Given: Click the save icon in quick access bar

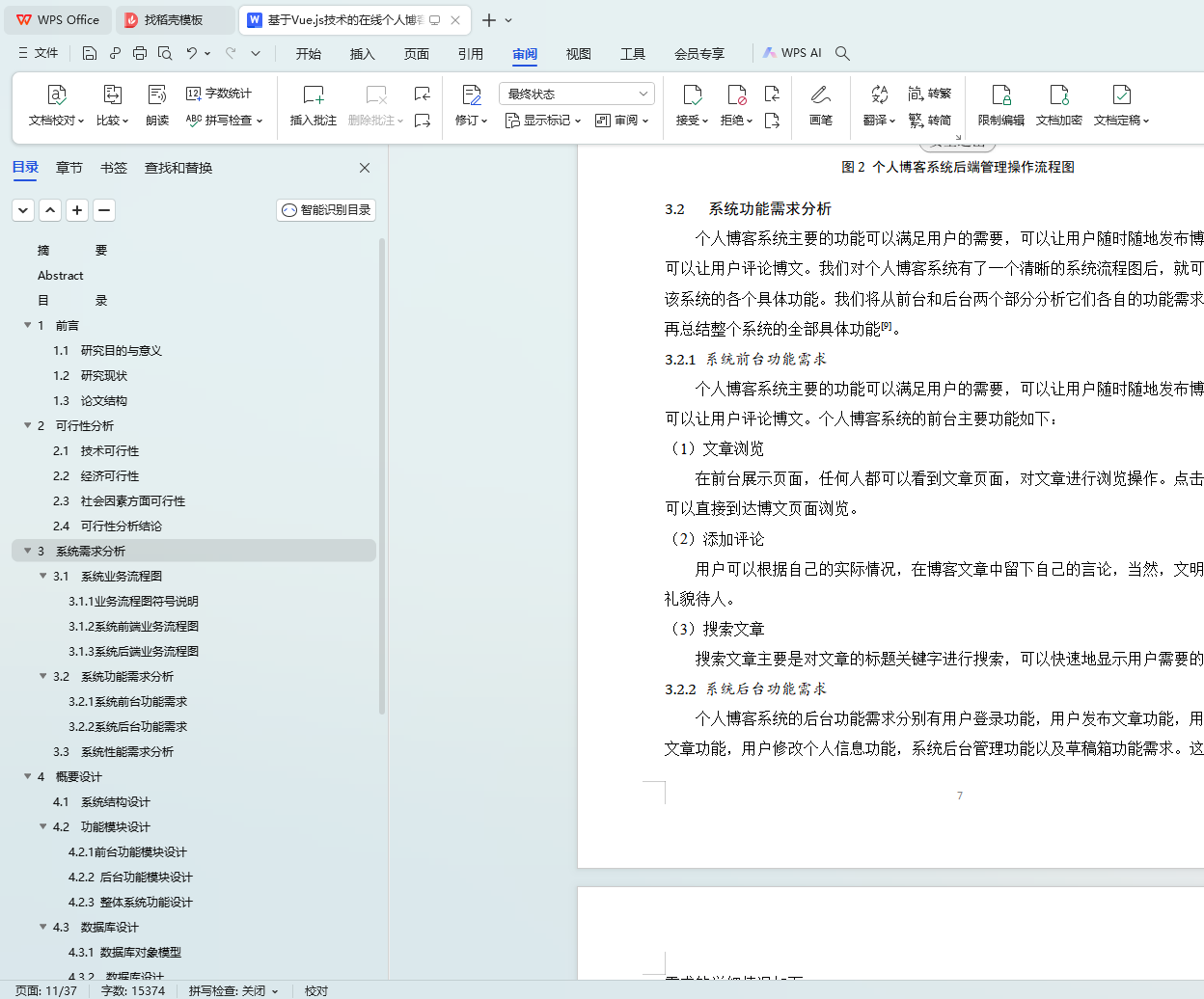Looking at the screenshot, I should [x=90, y=53].
